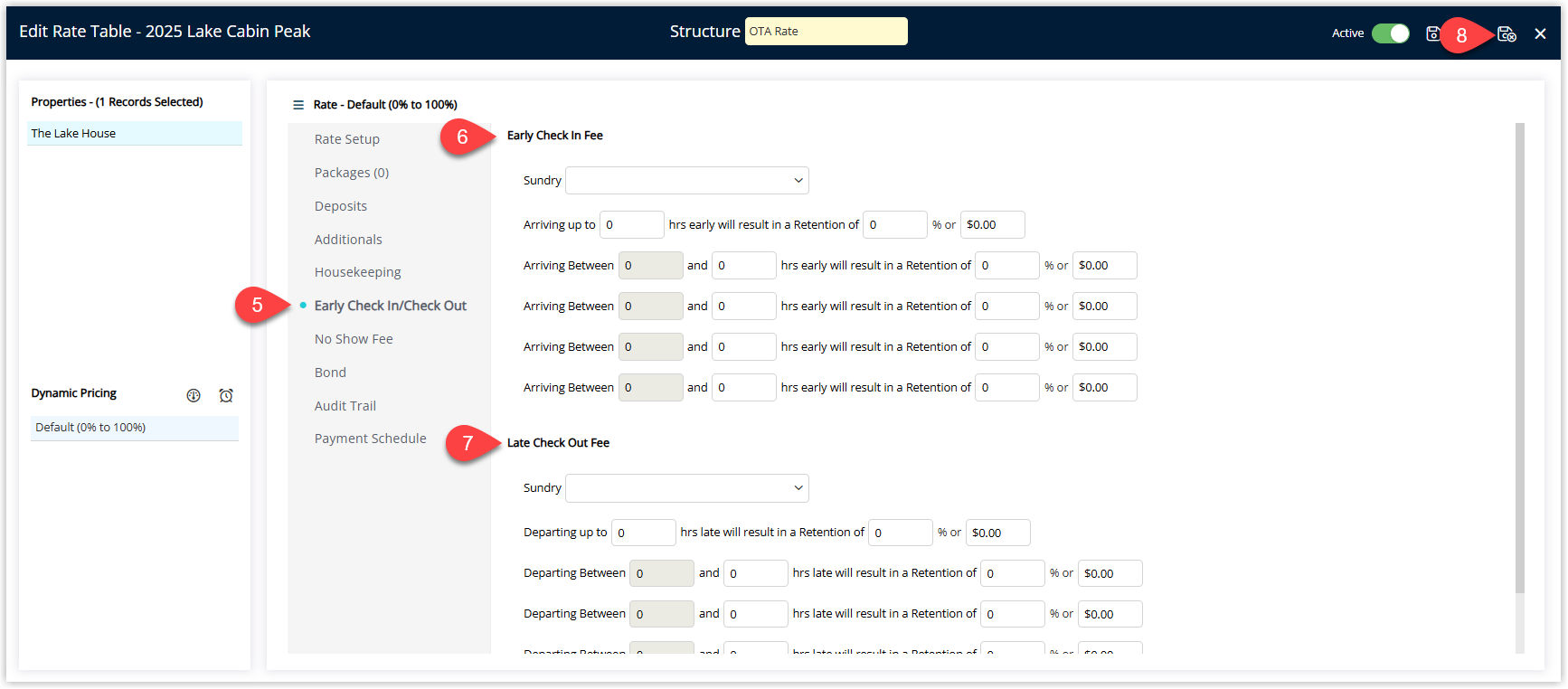Click the 'Arriving up to' $0.00 amount field
The image size is (1568, 689).
click(x=993, y=224)
